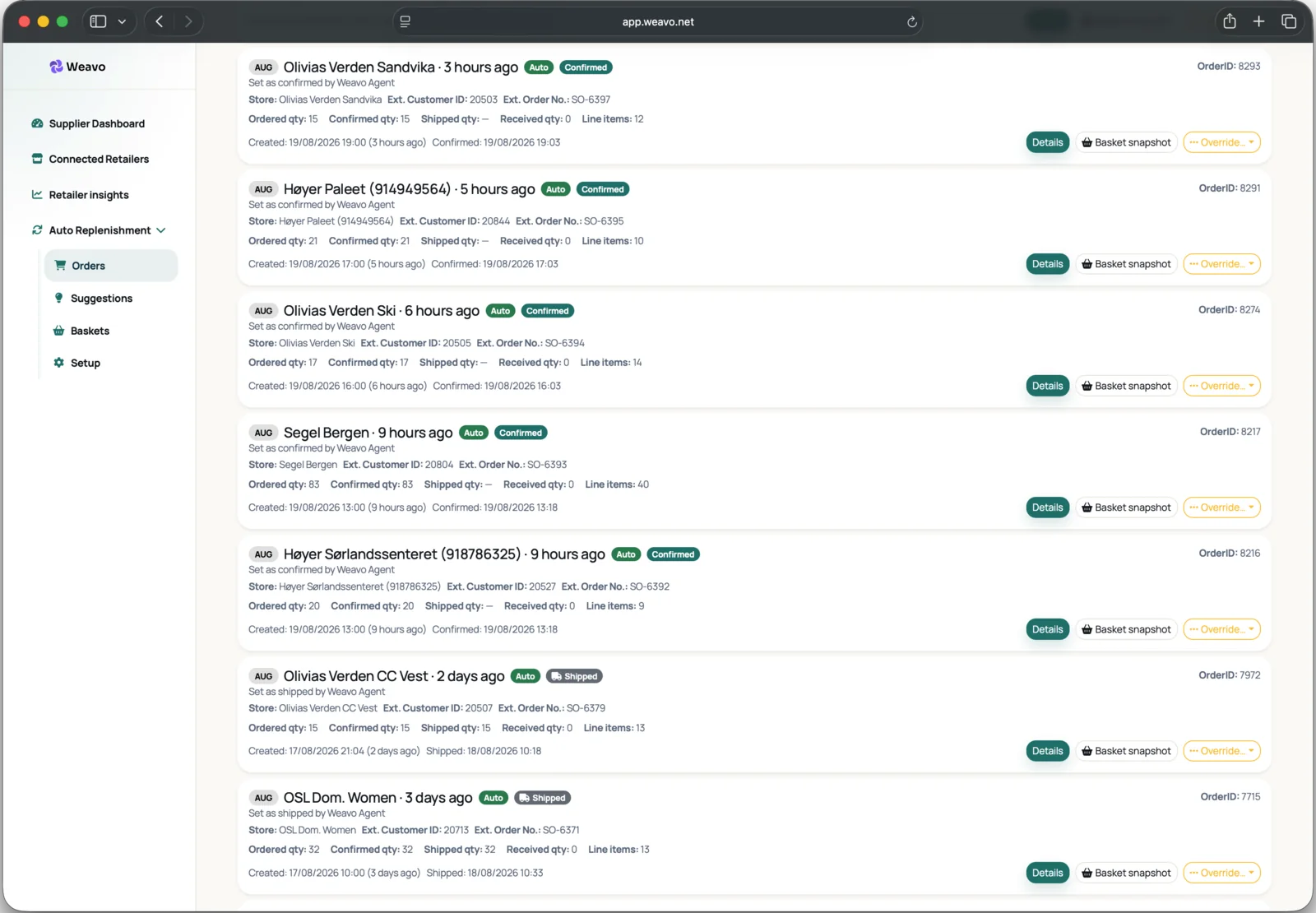Click the page reader icon in address bar
The height and width of the screenshot is (913, 1316).
click(405, 22)
